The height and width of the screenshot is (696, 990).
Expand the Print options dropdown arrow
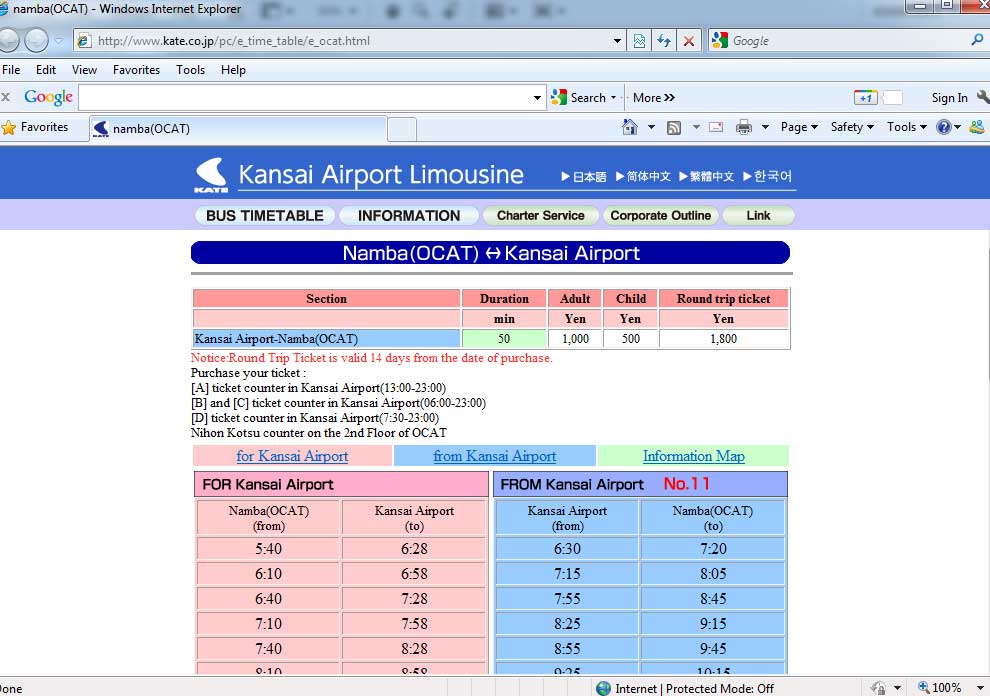[x=765, y=127]
